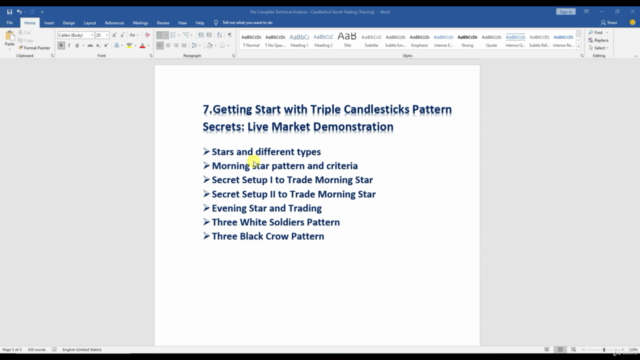The width and height of the screenshot is (640, 360).
Task: Apply the Heading 1 style
Action: point(299,40)
